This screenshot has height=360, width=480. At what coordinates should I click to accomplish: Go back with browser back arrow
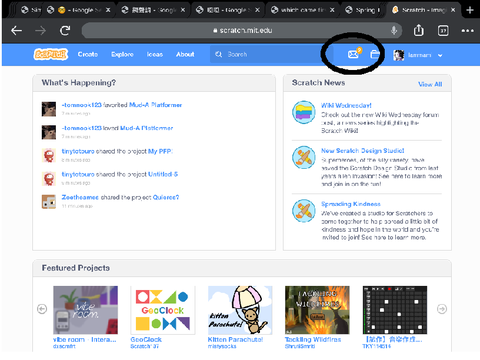pyautogui.click(x=16, y=31)
